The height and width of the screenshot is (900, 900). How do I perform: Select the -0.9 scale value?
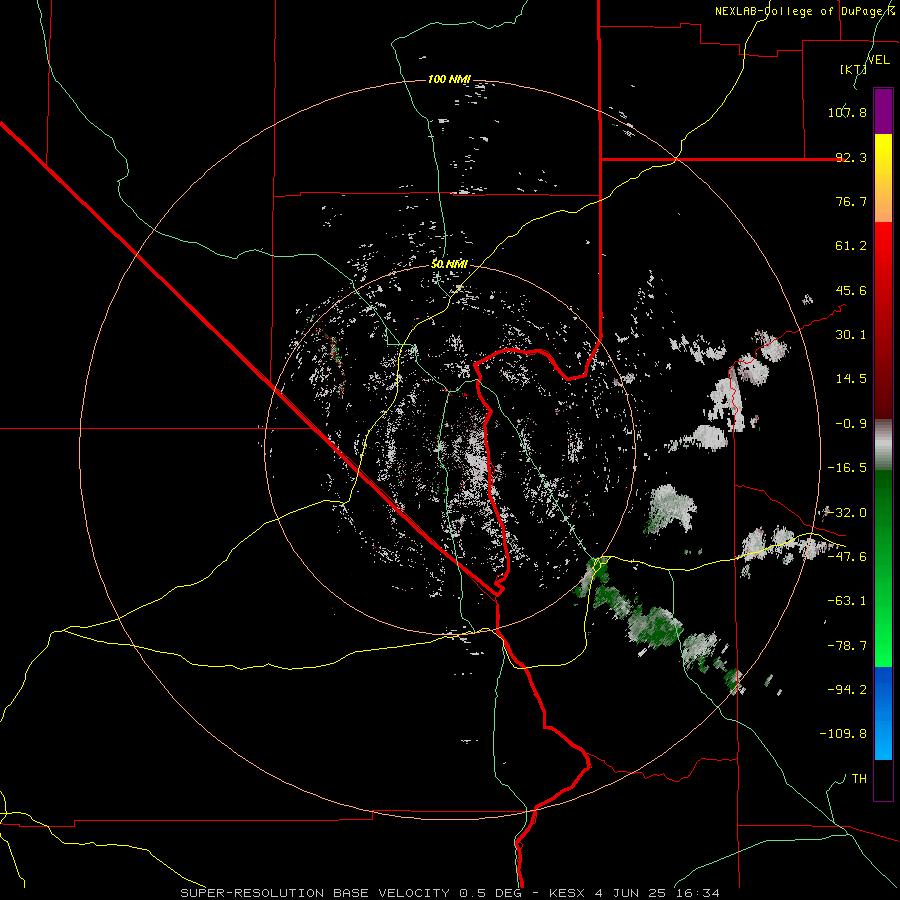pos(851,424)
